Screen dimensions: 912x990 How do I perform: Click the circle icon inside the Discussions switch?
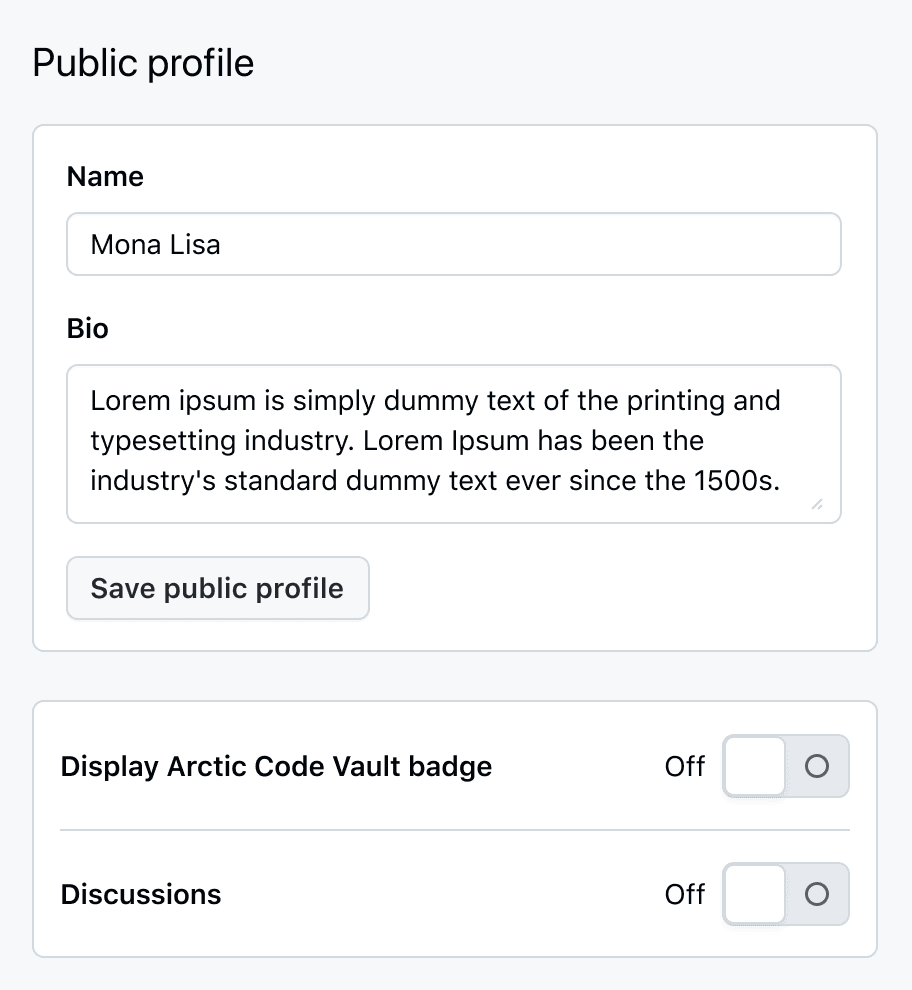pos(818,895)
